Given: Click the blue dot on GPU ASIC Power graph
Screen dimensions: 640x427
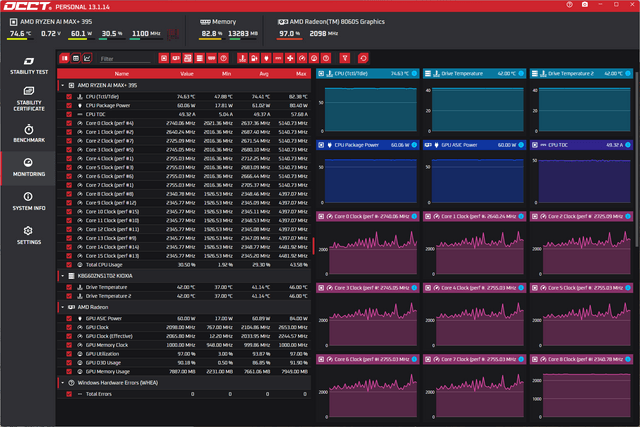Looking at the screenshot, I should point(521,145).
